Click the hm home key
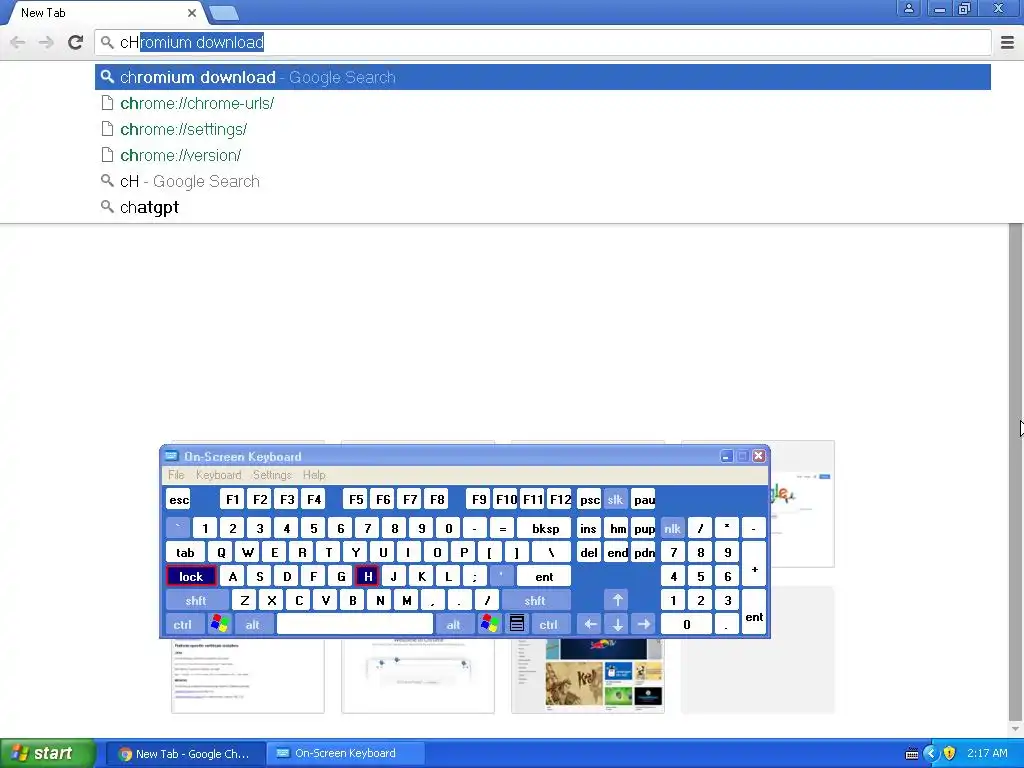The width and height of the screenshot is (1024, 768). pos(617,528)
